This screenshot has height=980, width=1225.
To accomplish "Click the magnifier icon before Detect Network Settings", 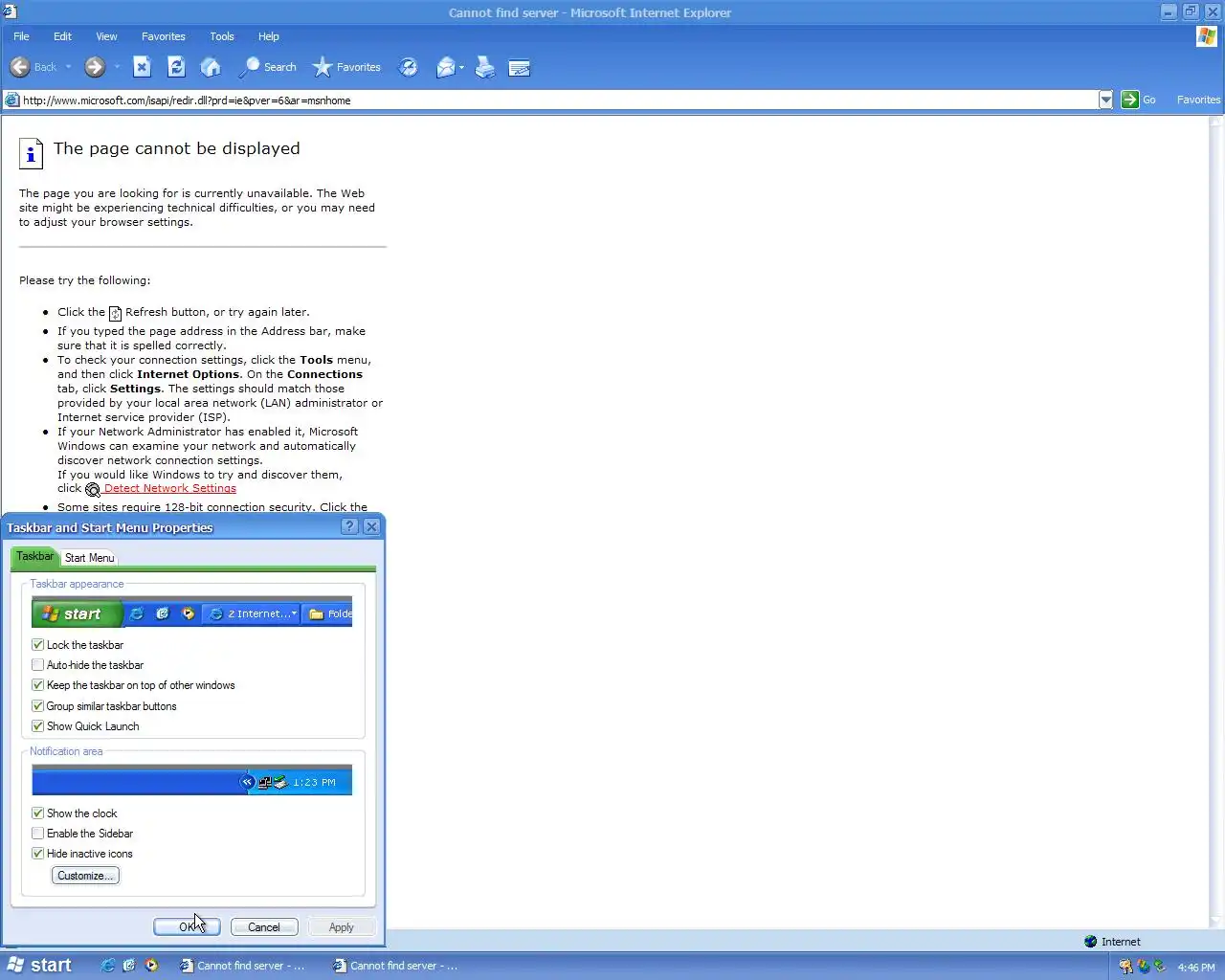I will click(93, 489).
